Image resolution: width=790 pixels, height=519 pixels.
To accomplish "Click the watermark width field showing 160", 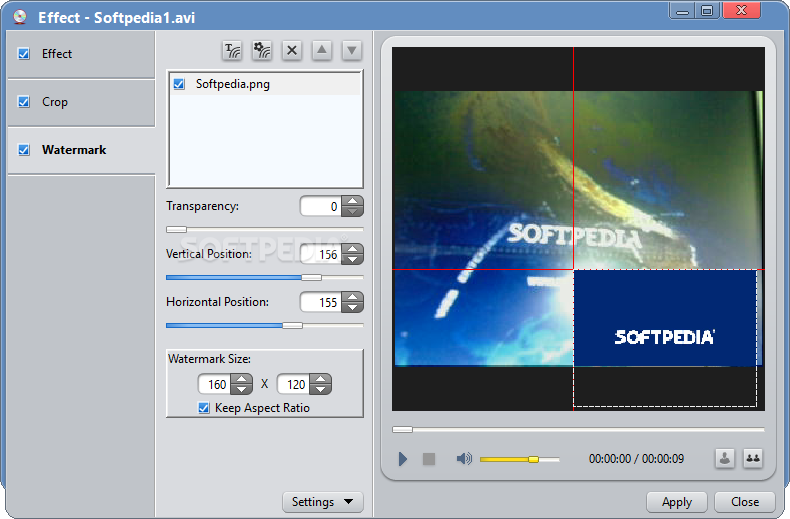I will click(x=215, y=384).
